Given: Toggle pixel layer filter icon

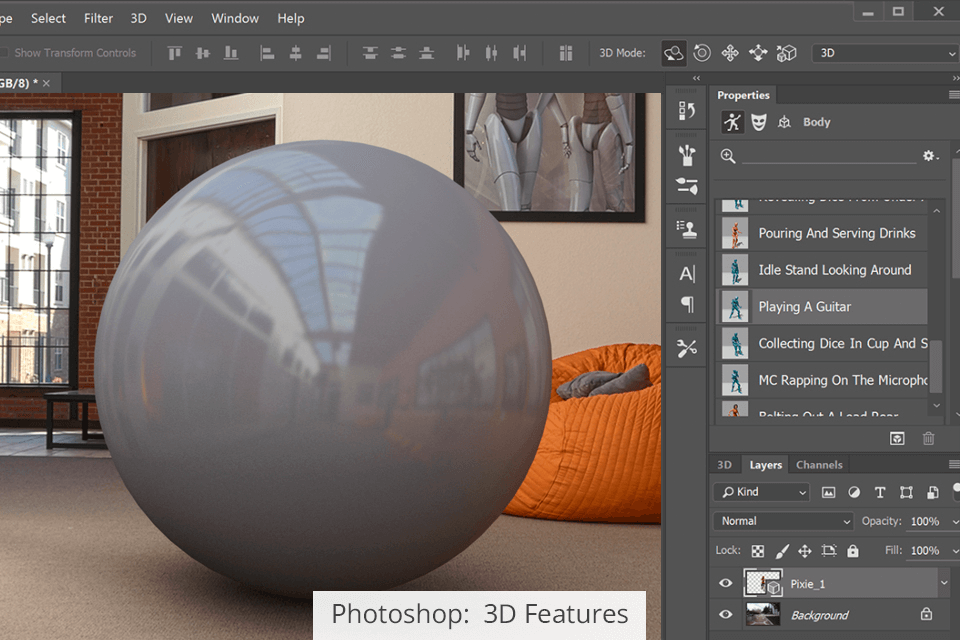Looking at the screenshot, I should (x=828, y=492).
